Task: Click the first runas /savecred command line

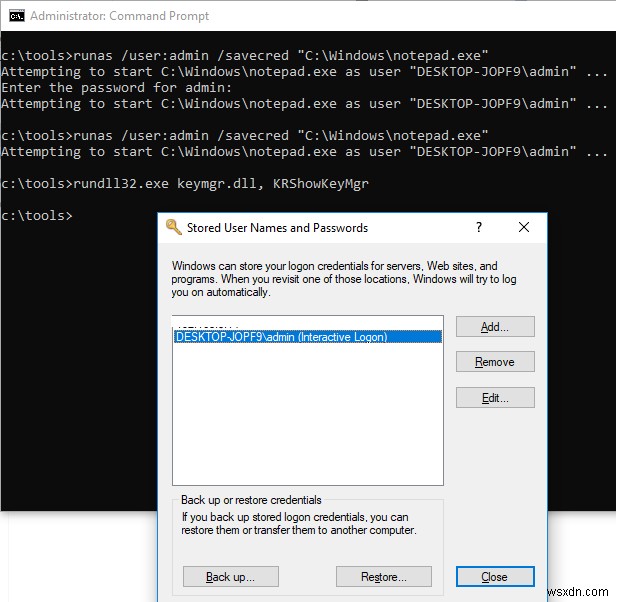Action: click(x=245, y=55)
